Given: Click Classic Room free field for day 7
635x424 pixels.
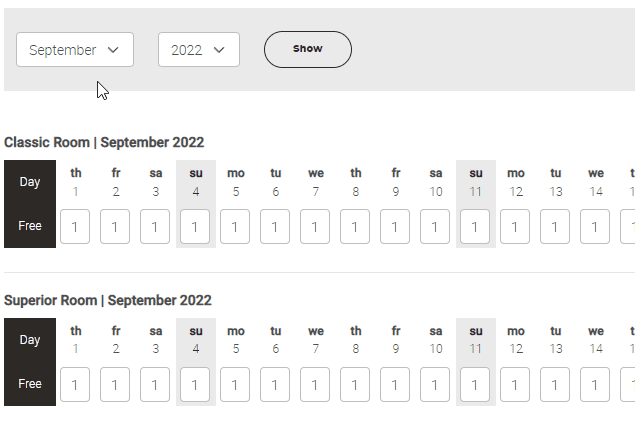Looking at the screenshot, I should point(315,226).
